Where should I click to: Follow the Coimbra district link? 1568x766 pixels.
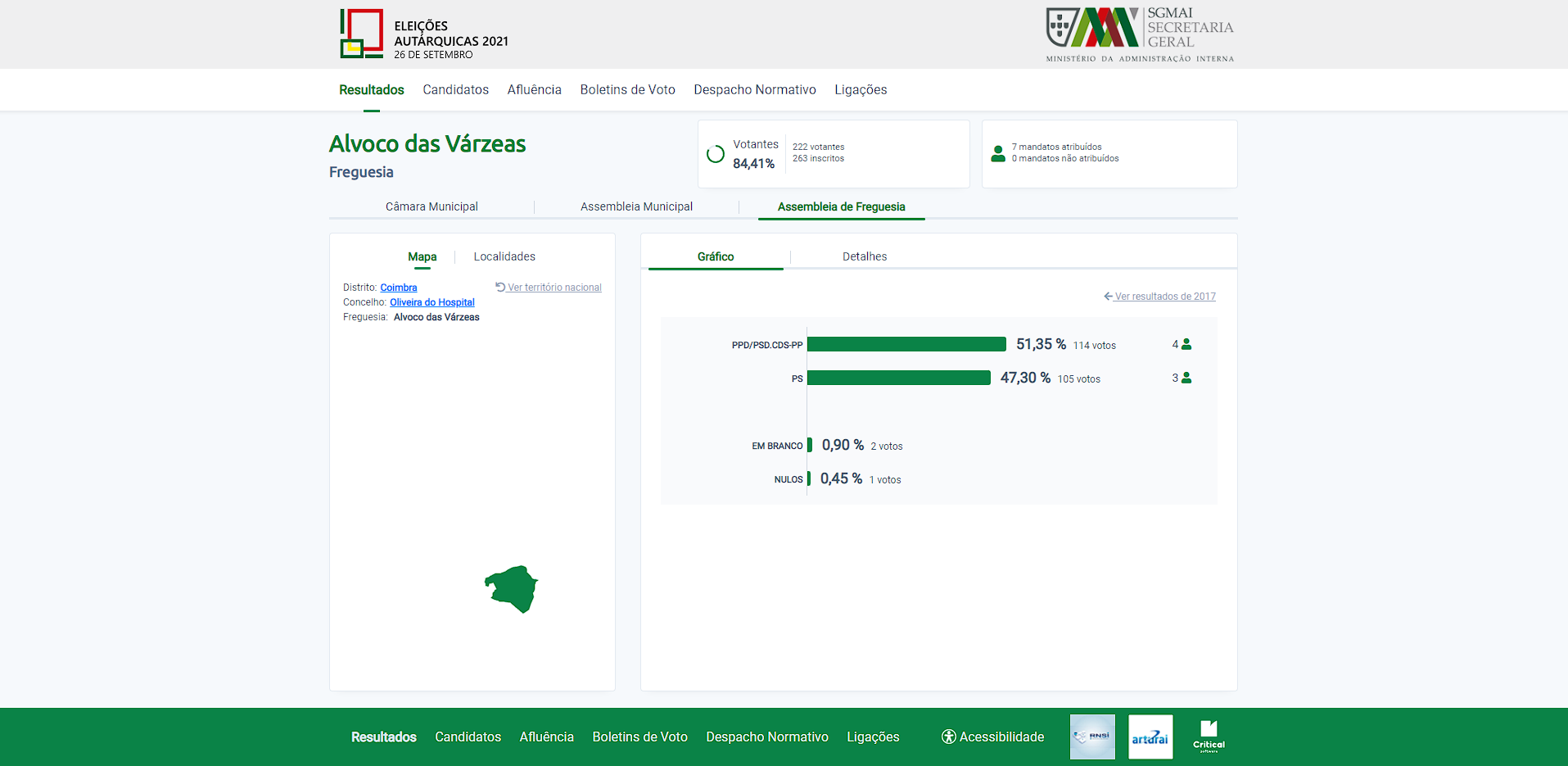coord(399,288)
